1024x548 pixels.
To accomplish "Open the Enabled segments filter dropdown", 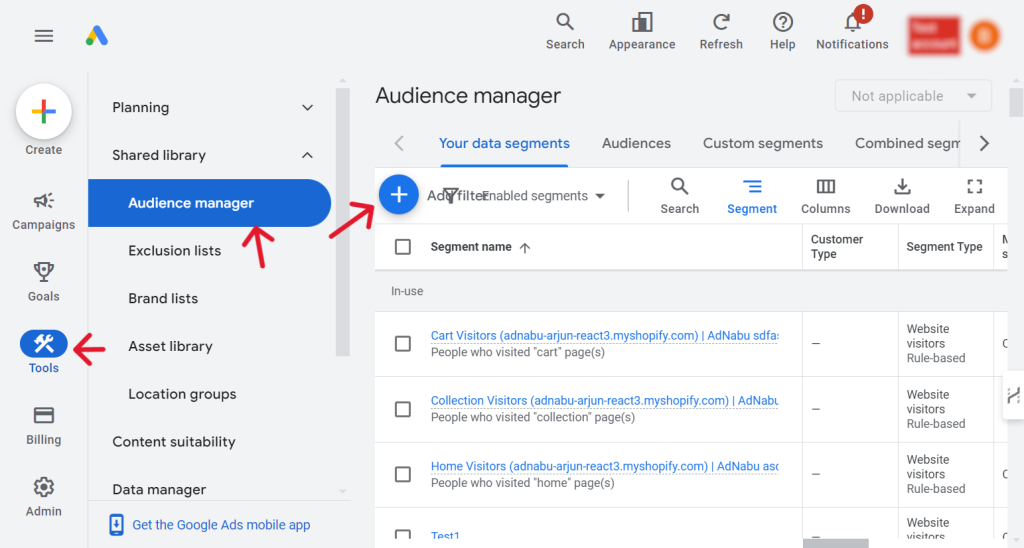I will click(x=543, y=196).
